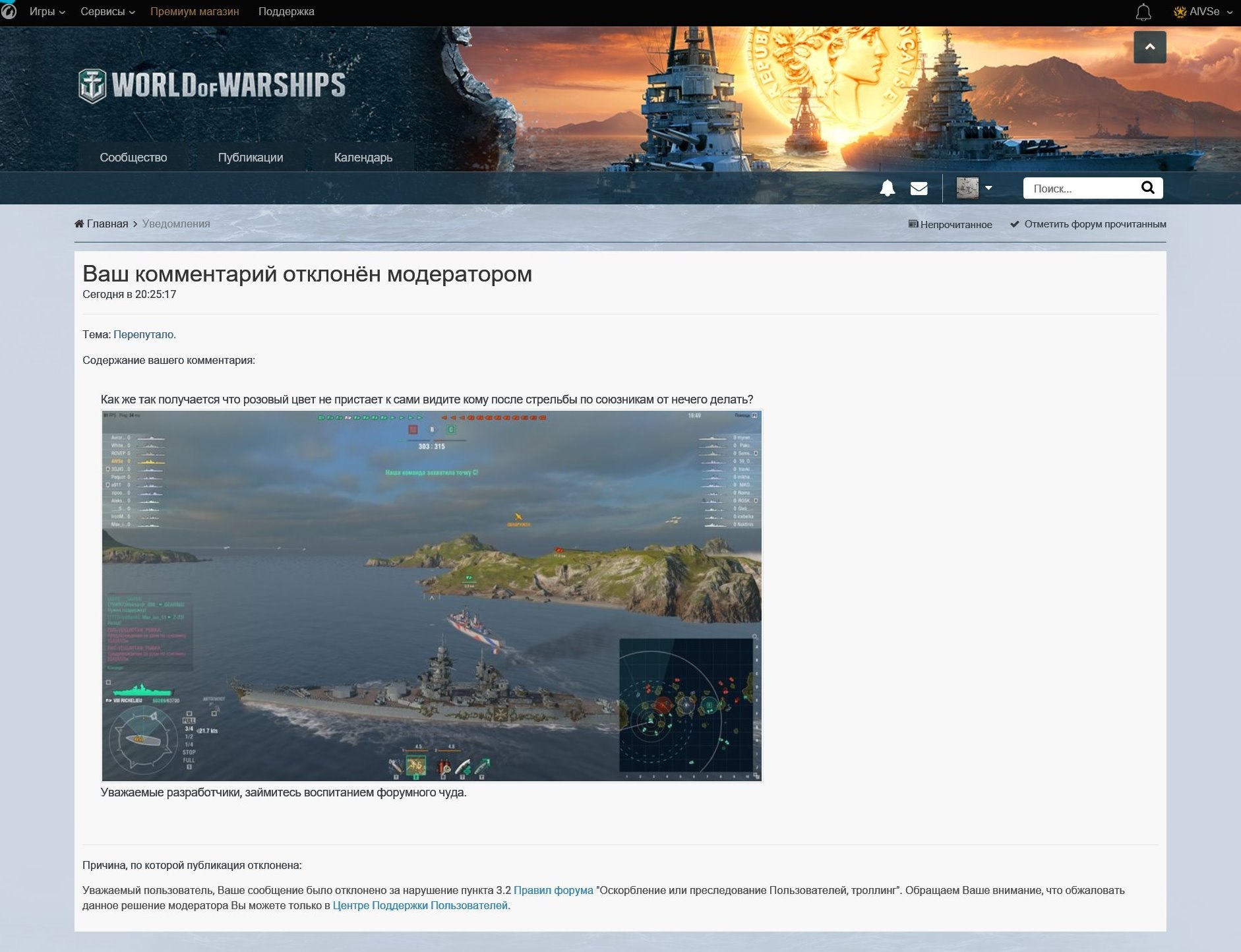
Task: Open the Поддержка menu item
Action: click(286, 11)
